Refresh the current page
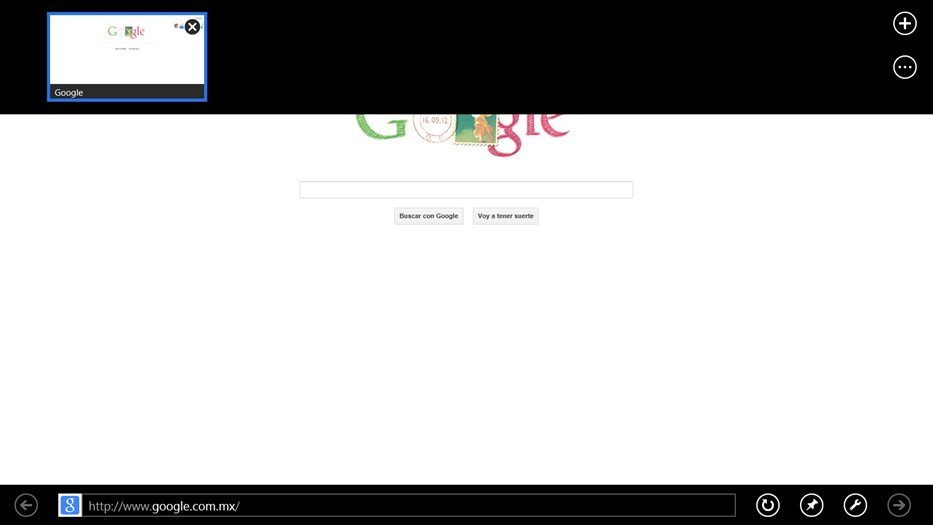Screen dimensions: 933x525 [767, 505]
